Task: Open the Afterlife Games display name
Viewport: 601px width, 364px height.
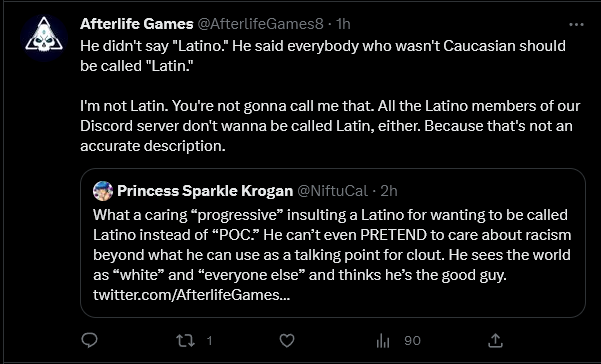Action: tap(136, 24)
